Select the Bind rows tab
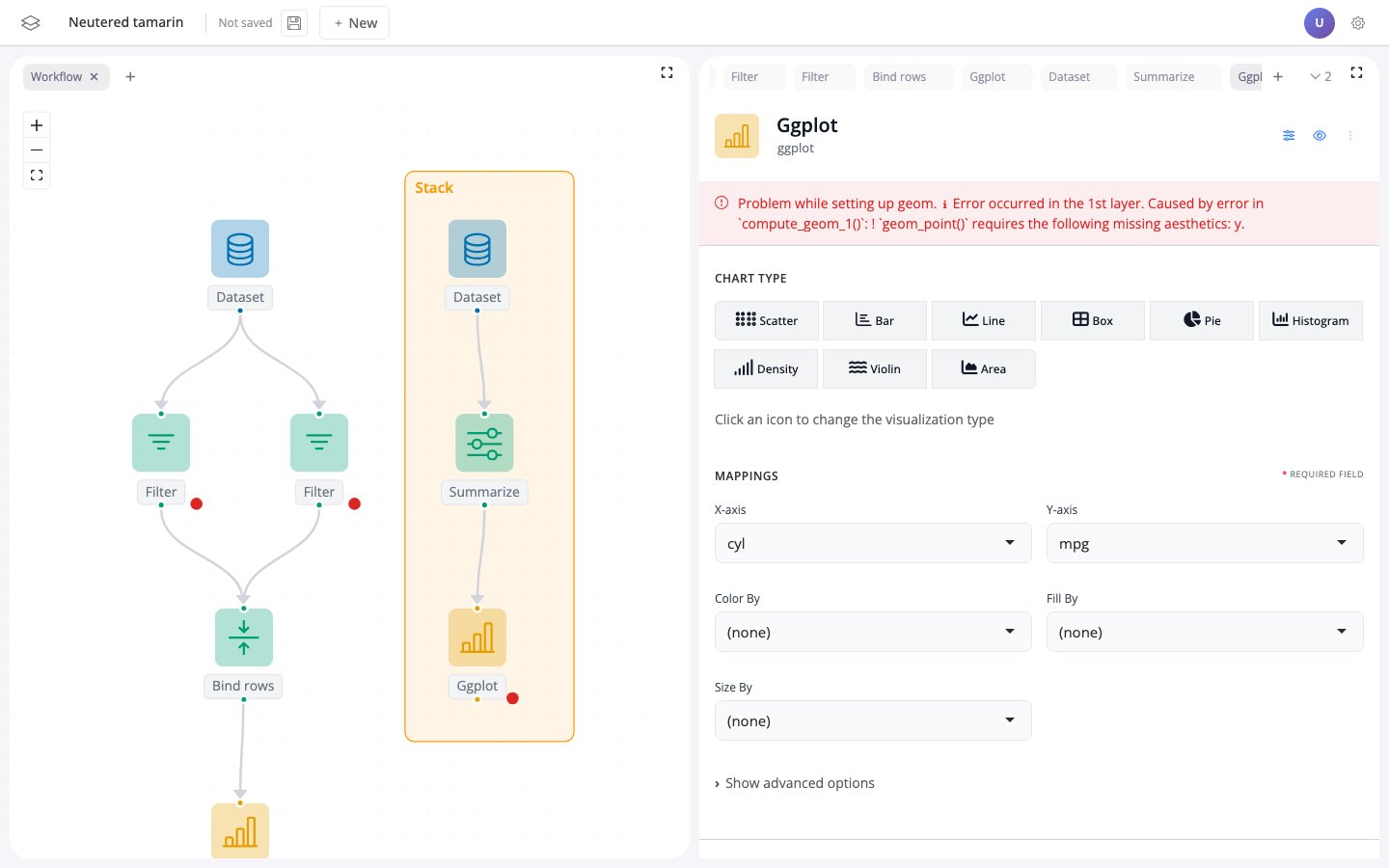The image size is (1389, 868). (899, 76)
